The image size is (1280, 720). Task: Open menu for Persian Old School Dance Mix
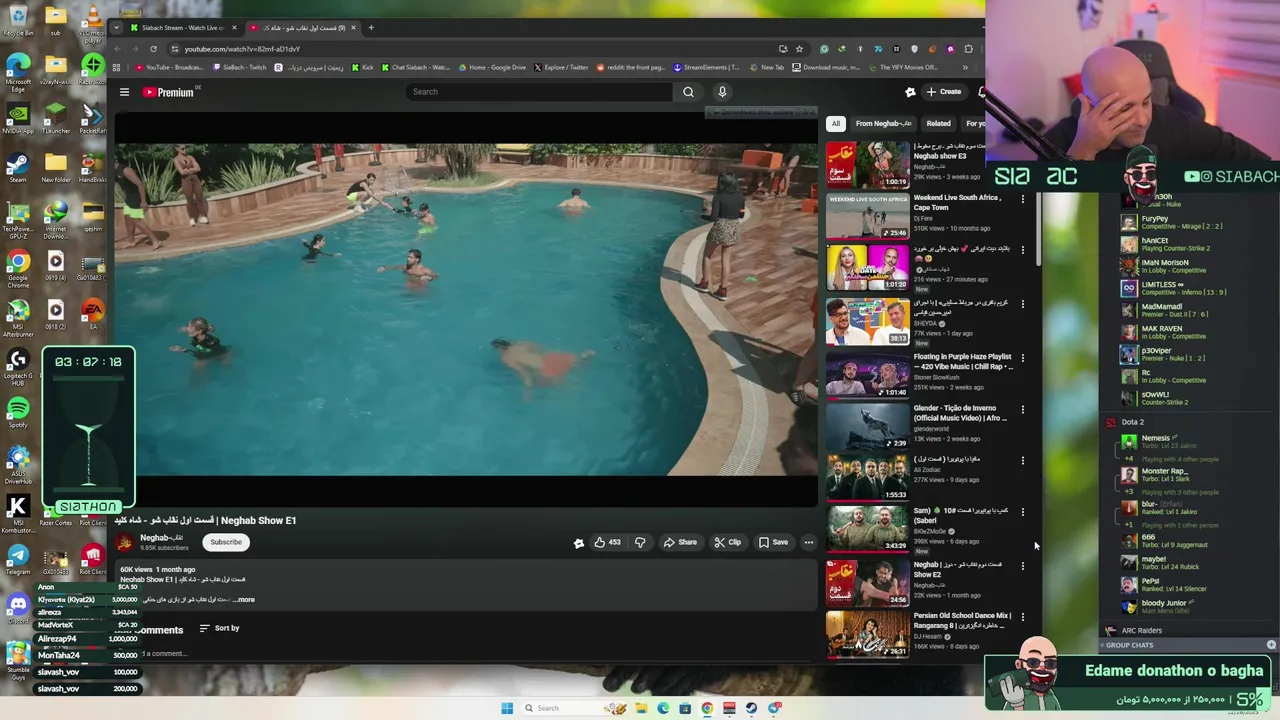[1022, 617]
